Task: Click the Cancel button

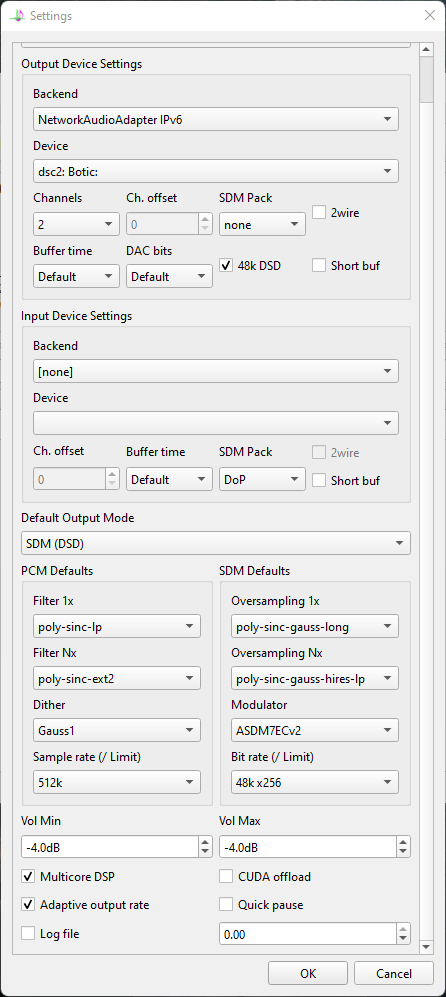Action: pos(394,973)
